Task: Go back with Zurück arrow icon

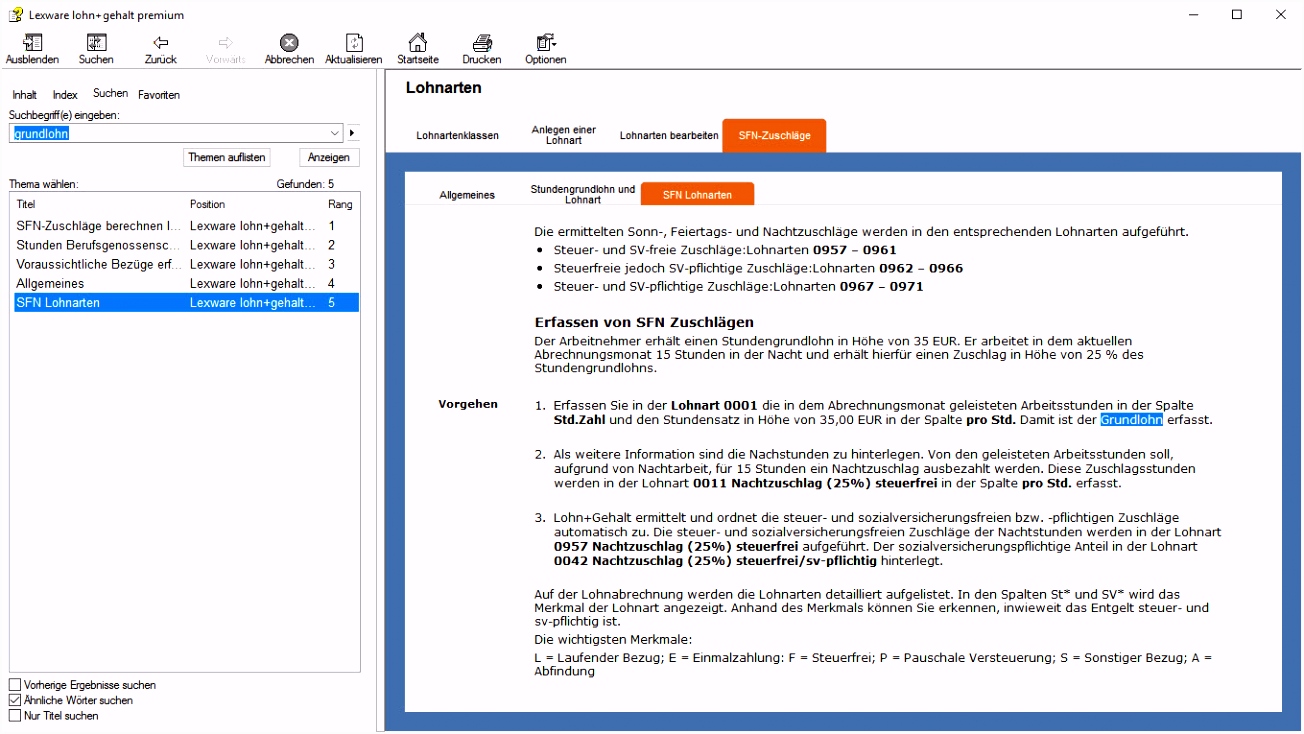Action: click(x=160, y=43)
